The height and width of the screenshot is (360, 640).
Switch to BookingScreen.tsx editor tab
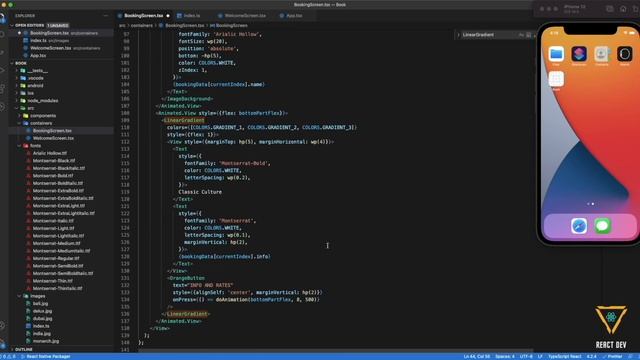[144, 16]
